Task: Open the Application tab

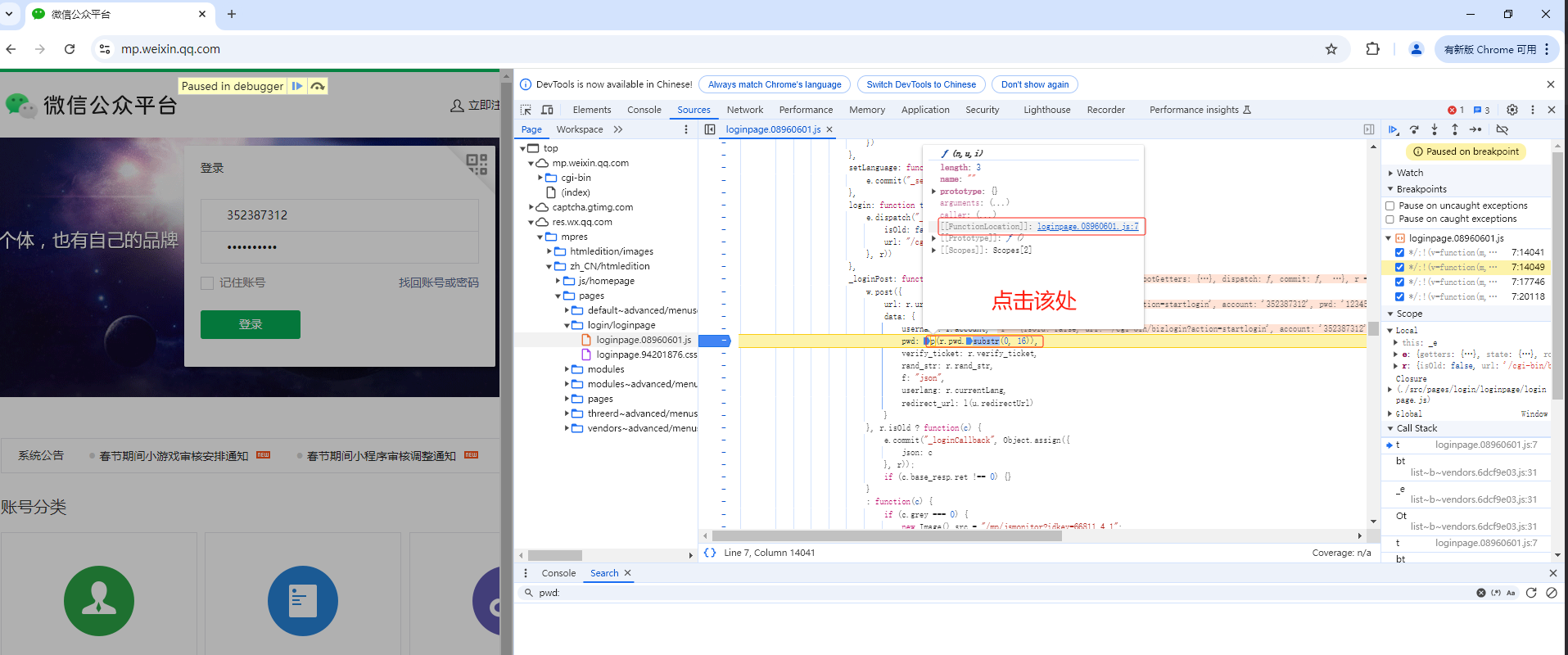Action: [x=925, y=110]
